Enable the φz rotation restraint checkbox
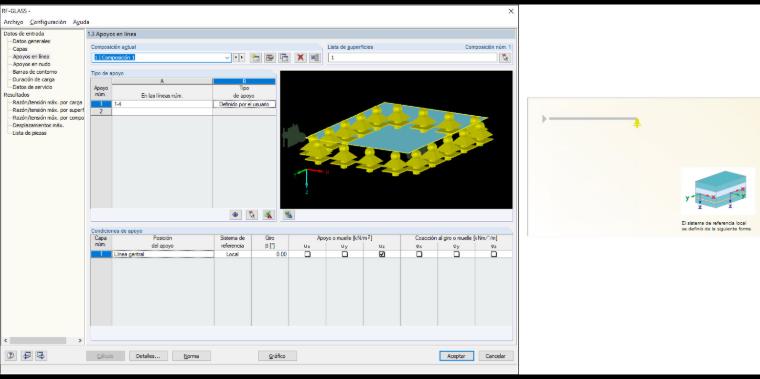This screenshot has height=379, width=760. pyautogui.click(x=493, y=254)
